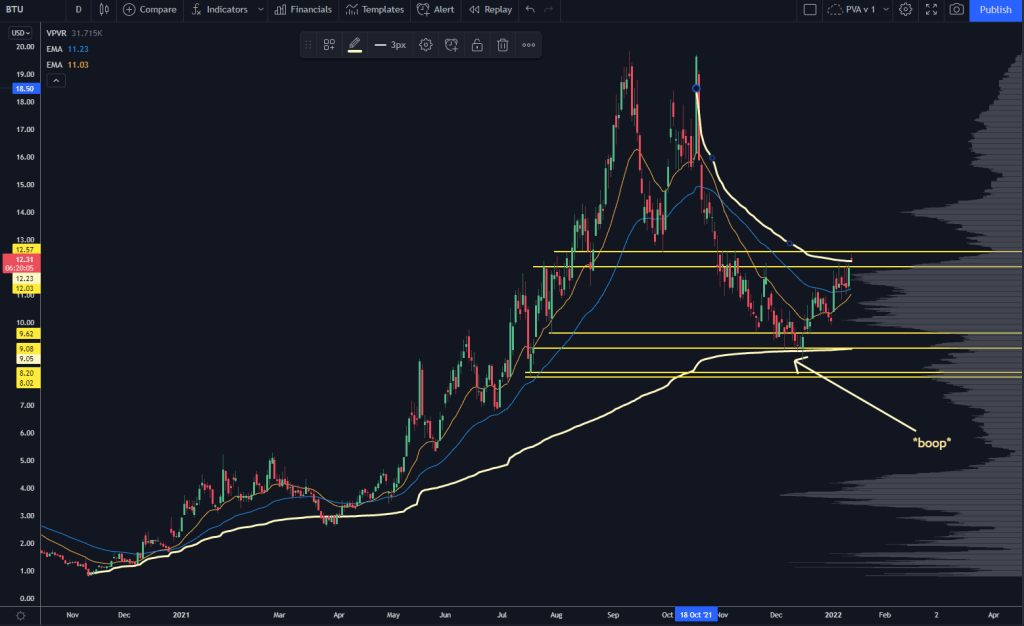Open the candle chart style selector
The width and height of the screenshot is (1024, 626).
coord(104,10)
